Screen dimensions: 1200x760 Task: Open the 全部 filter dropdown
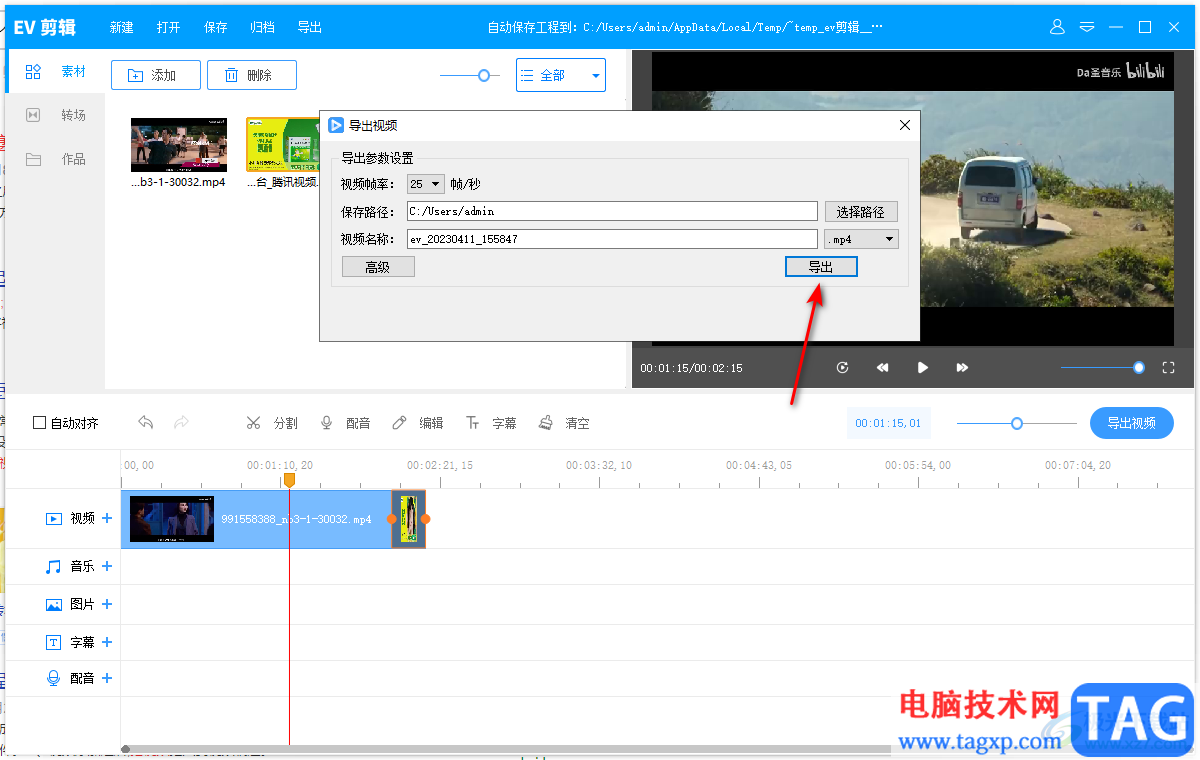tap(561, 75)
